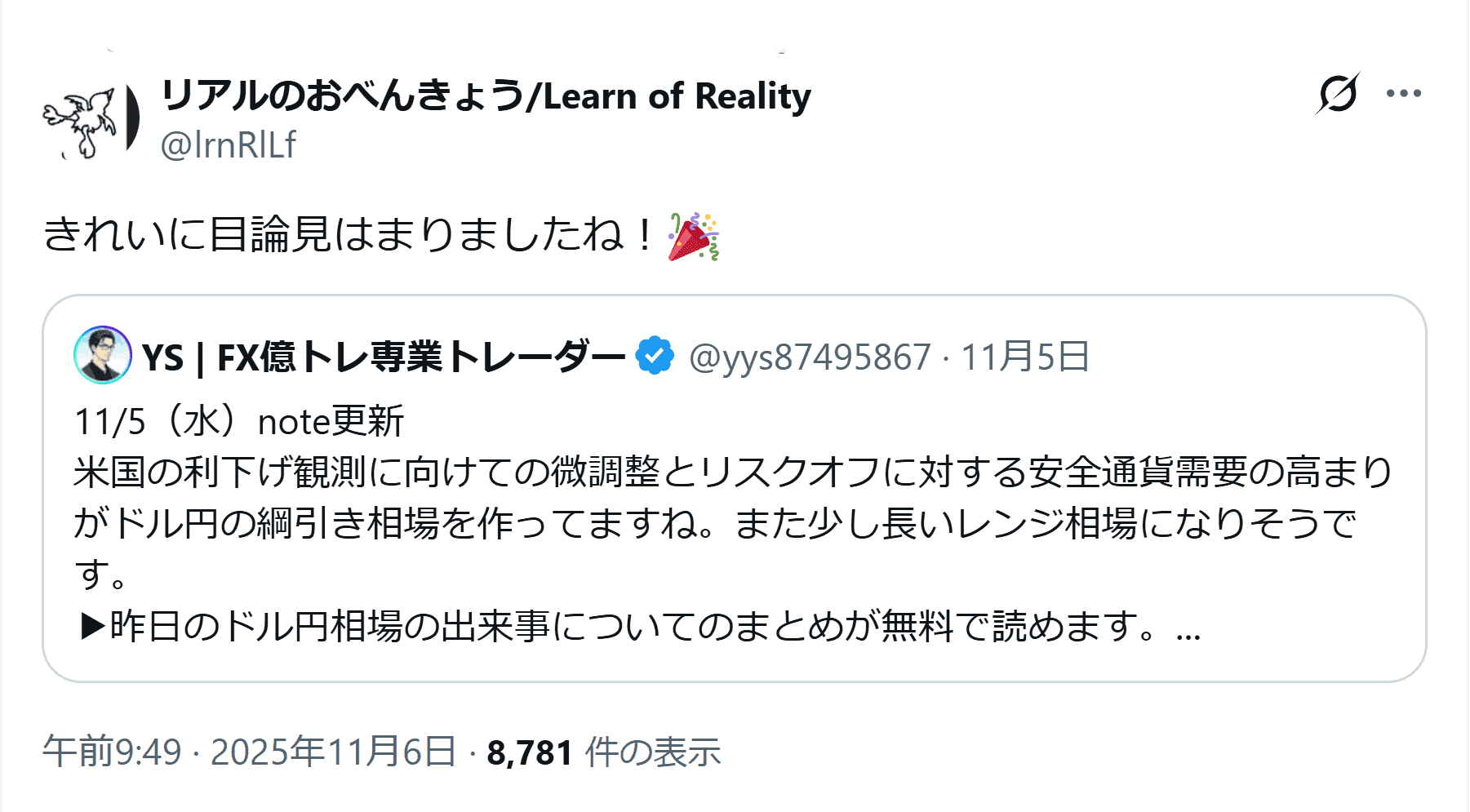The height and width of the screenshot is (812, 1470).
Task: Click the Grok slashed-circle icon
Action: [1338, 94]
